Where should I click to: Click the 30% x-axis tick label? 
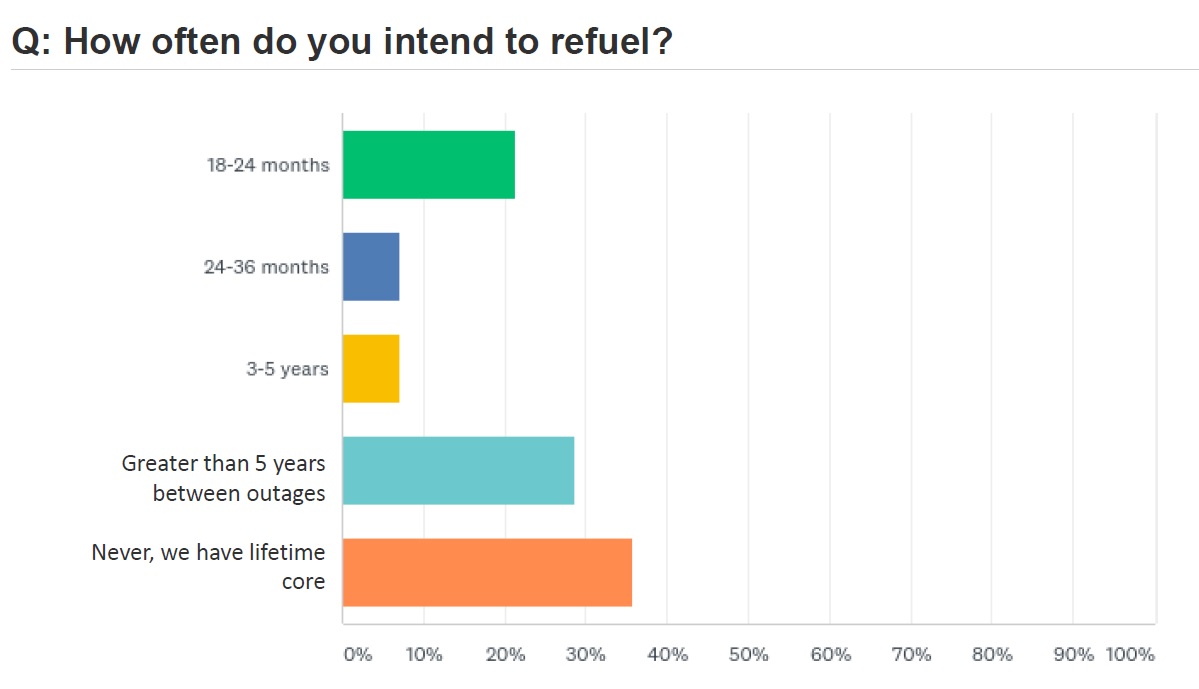(x=586, y=655)
